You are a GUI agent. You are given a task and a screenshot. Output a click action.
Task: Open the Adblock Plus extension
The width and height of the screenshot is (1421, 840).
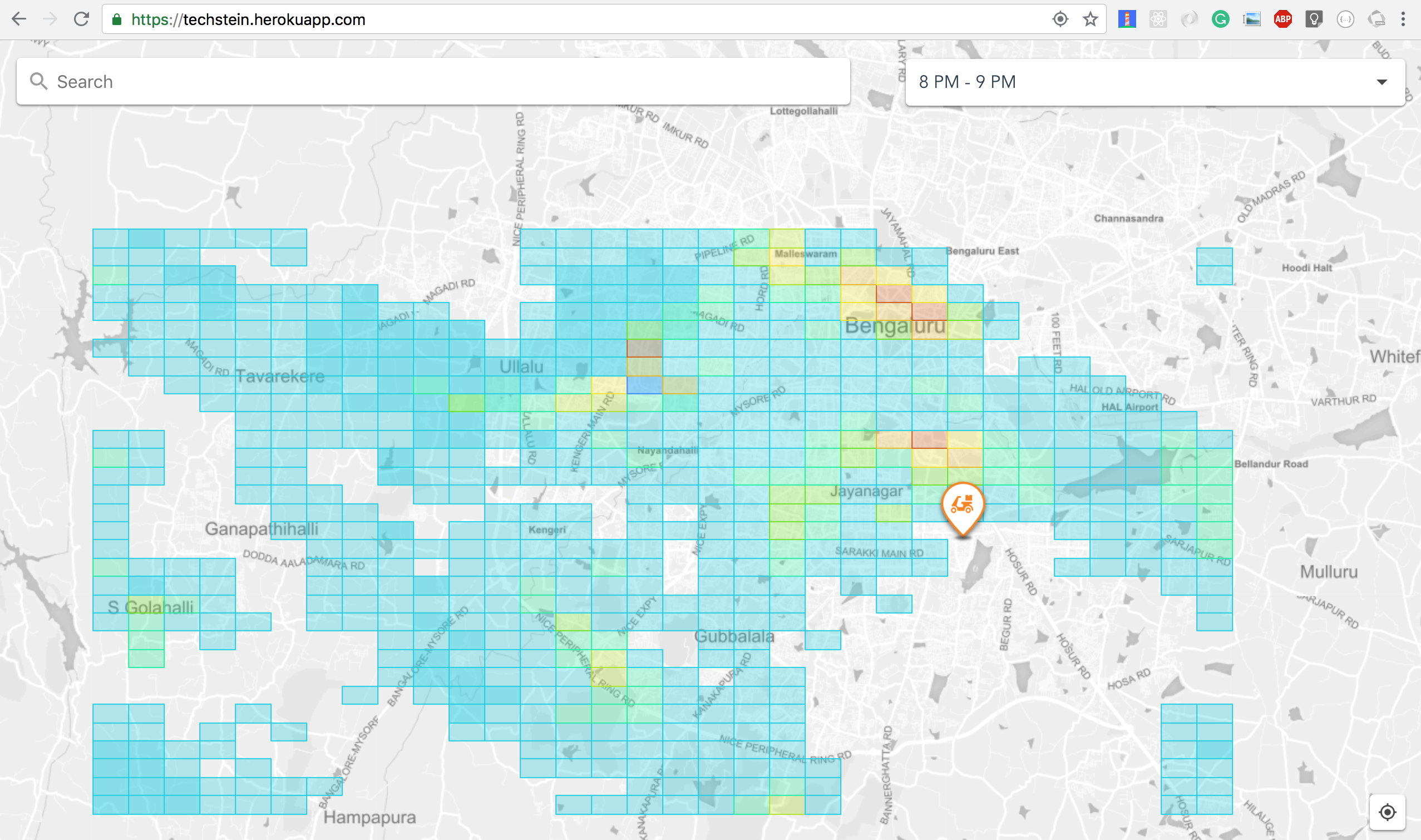(1282, 19)
